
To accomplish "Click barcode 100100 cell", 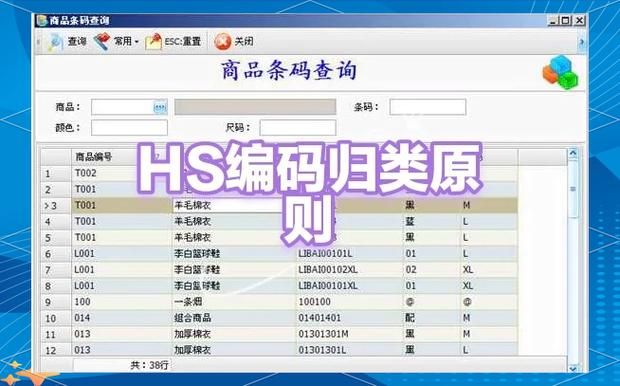I will pyautogui.click(x=314, y=302).
